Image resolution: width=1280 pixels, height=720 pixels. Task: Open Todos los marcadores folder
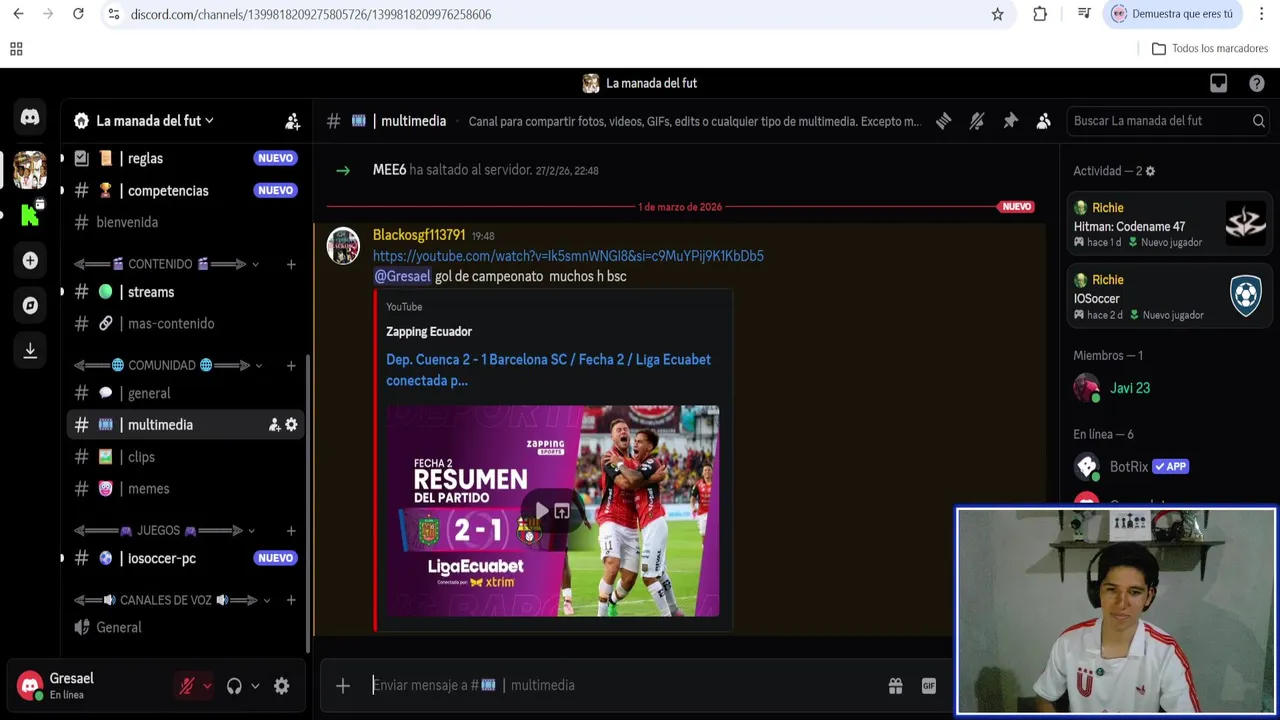coord(1210,49)
